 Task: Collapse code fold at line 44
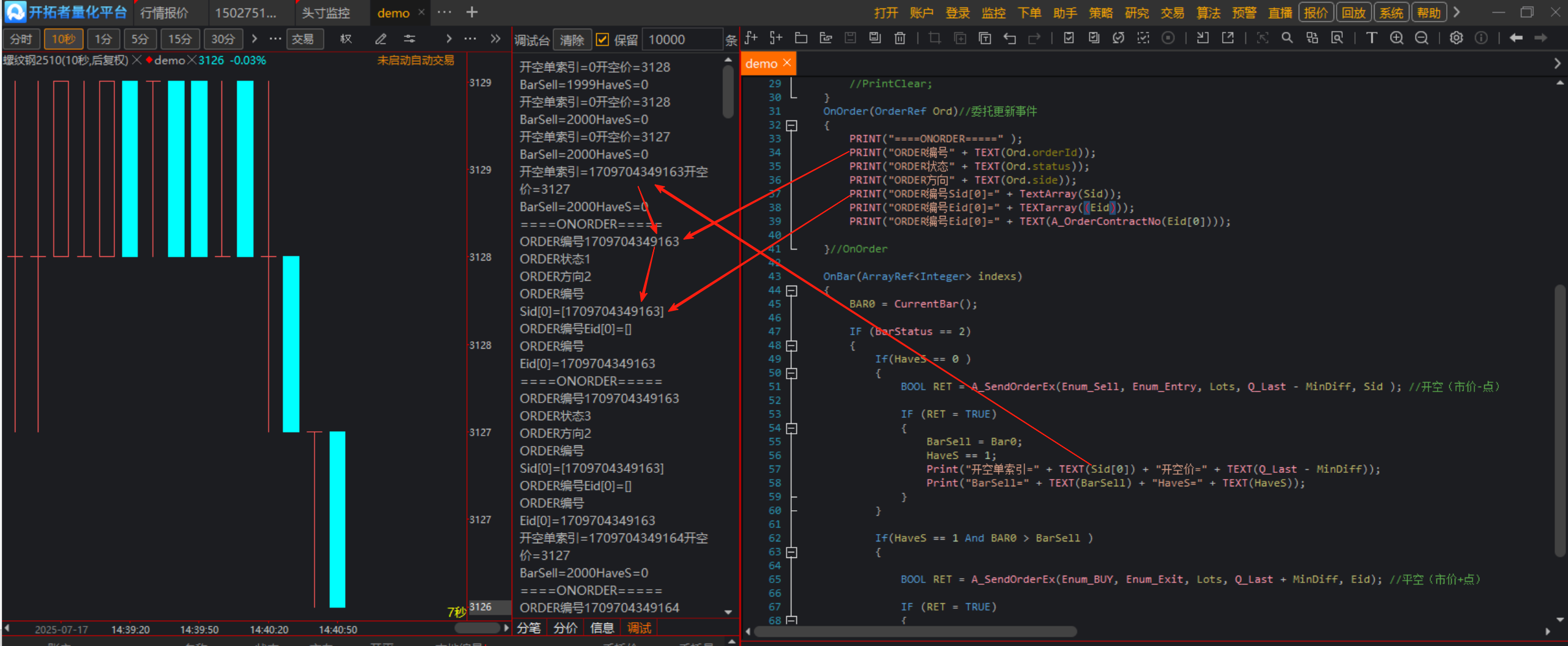tap(791, 291)
